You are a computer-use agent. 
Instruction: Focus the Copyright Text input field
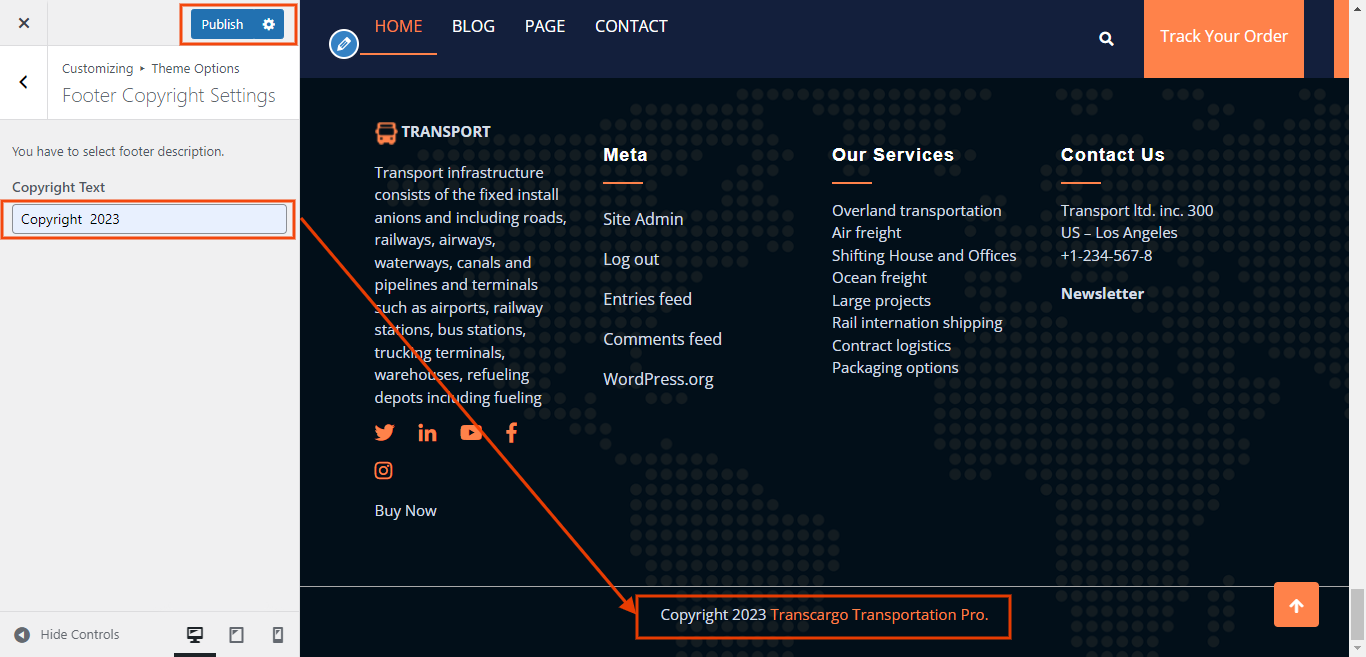(x=149, y=219)
